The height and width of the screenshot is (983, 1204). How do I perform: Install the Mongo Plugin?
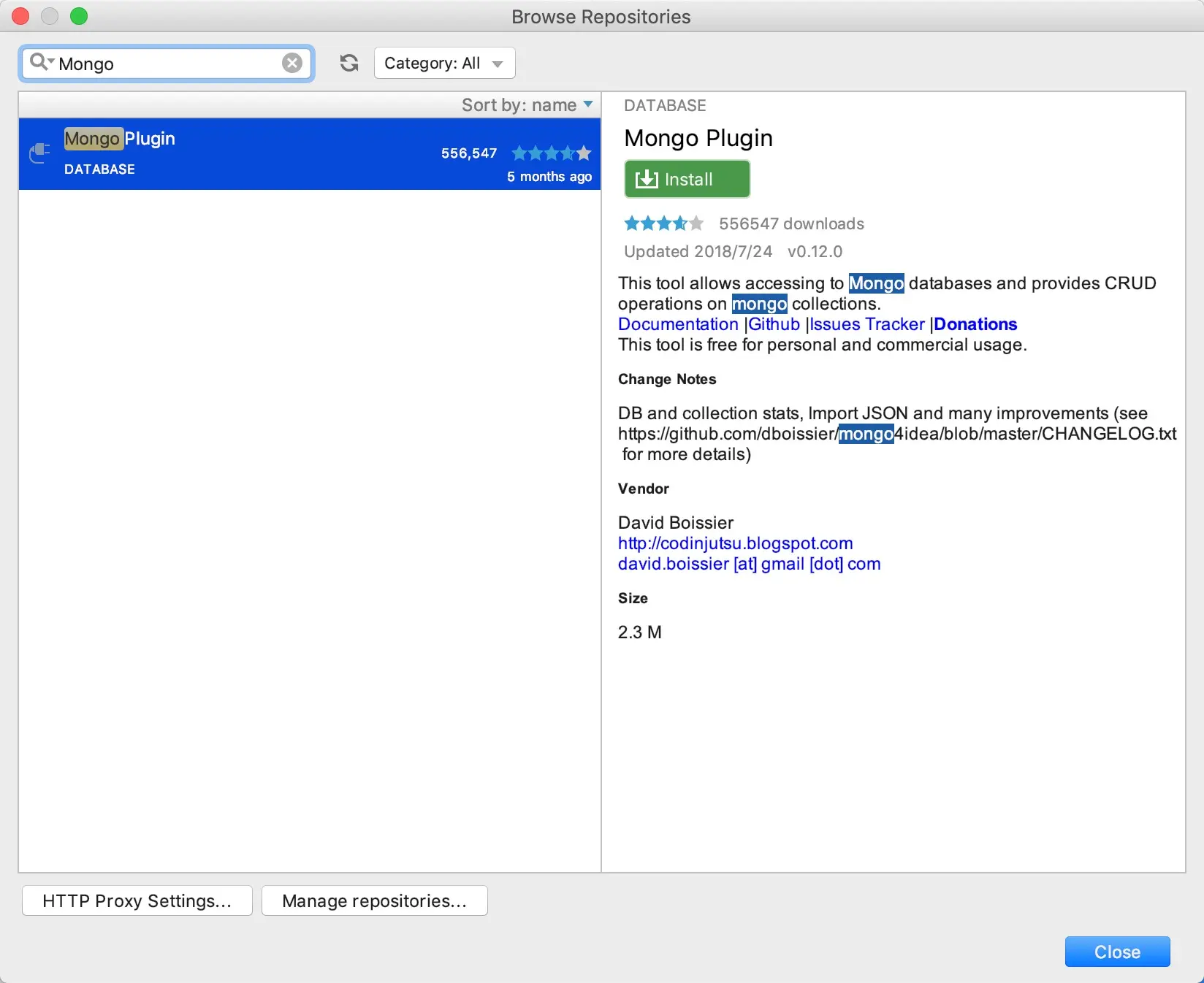pyautogui.click(x=687, y=179)
